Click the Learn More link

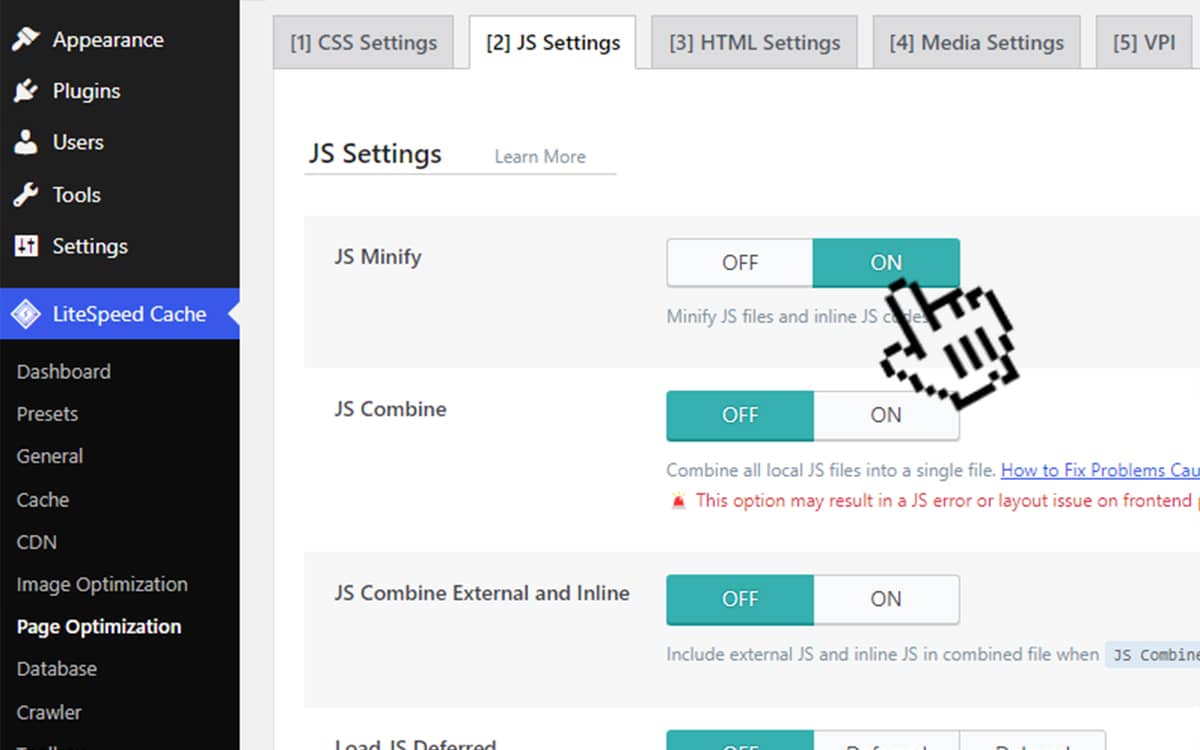(539, 156)
